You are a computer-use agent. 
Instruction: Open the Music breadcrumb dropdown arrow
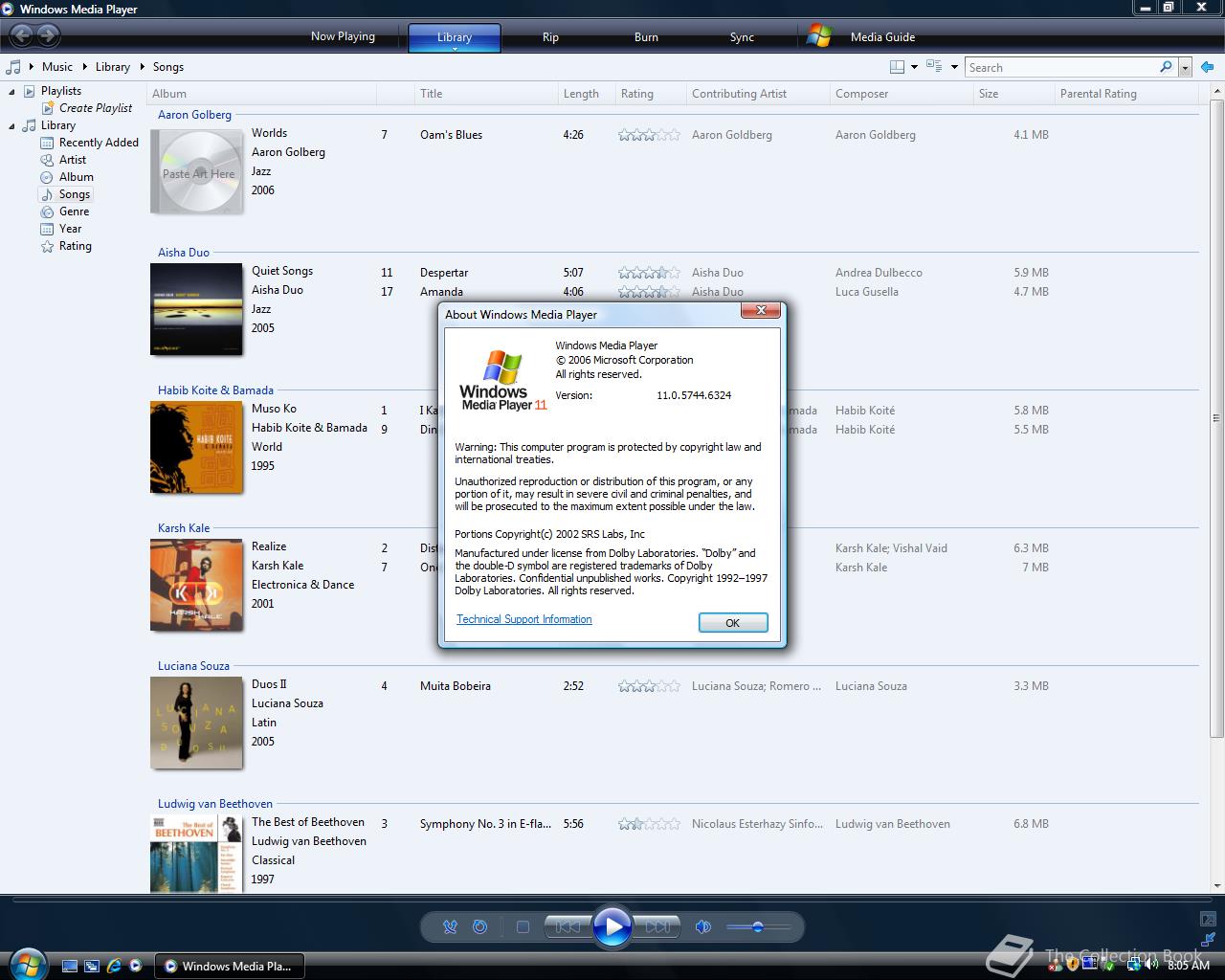[x=32, y=67]
